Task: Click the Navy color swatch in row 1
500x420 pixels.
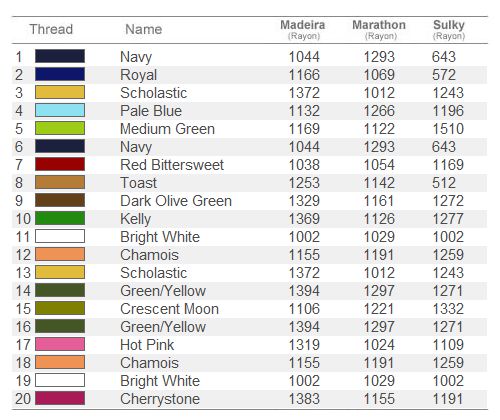Action: click(x=60, y=56)
